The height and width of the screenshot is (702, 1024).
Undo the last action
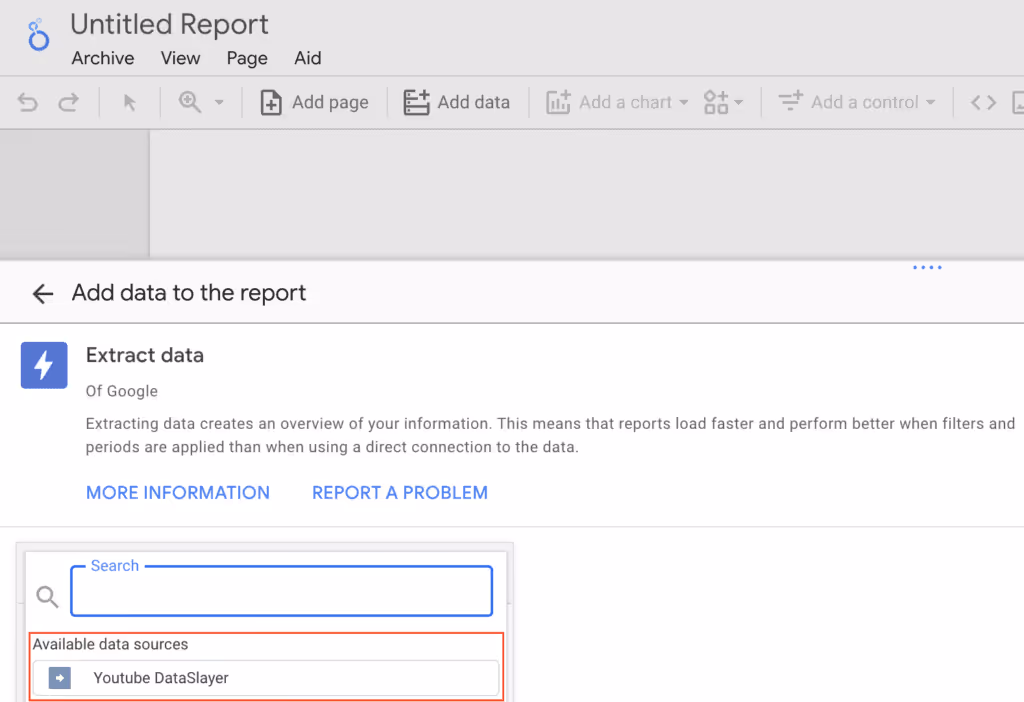click(x=26, y=101)
